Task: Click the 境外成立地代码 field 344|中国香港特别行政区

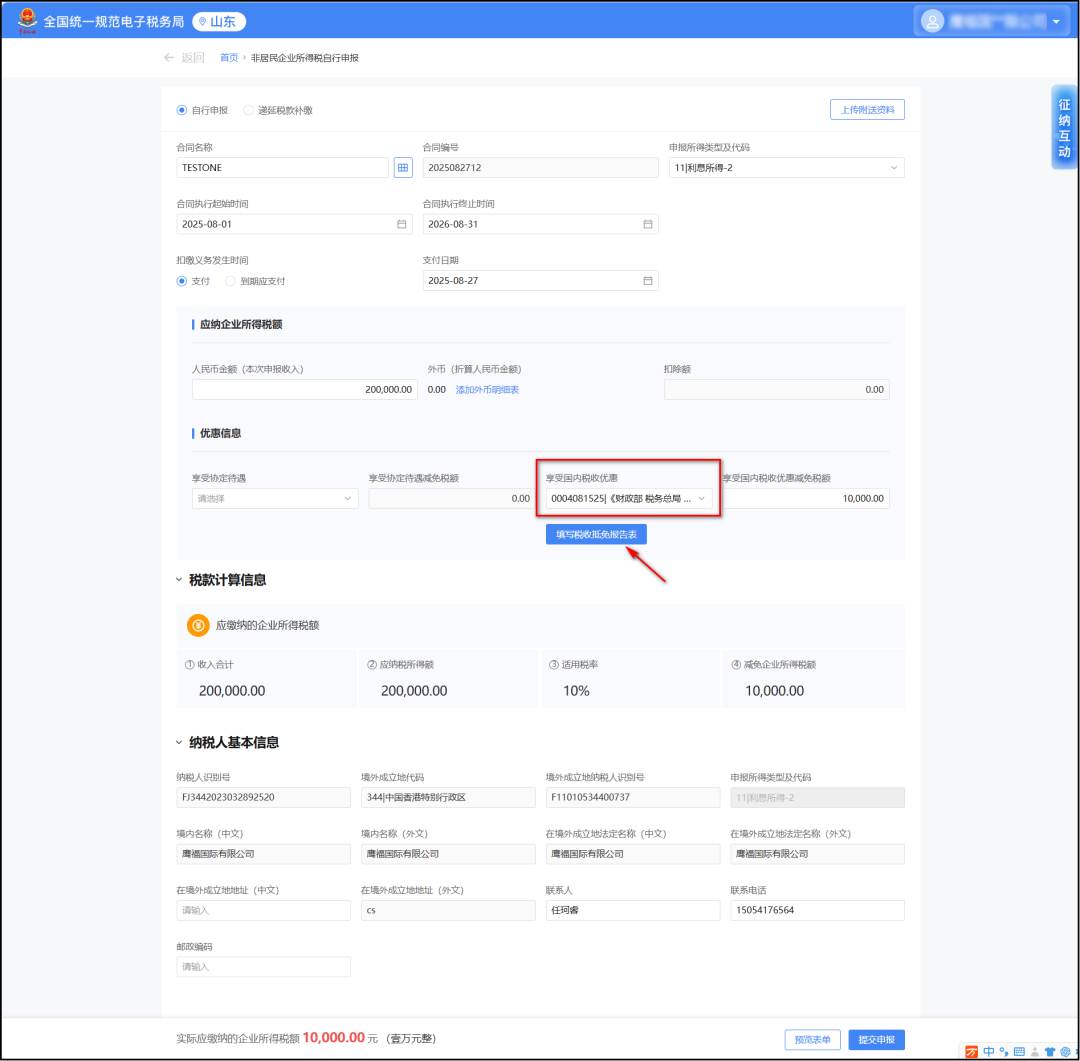Action: tap(448, 797)
